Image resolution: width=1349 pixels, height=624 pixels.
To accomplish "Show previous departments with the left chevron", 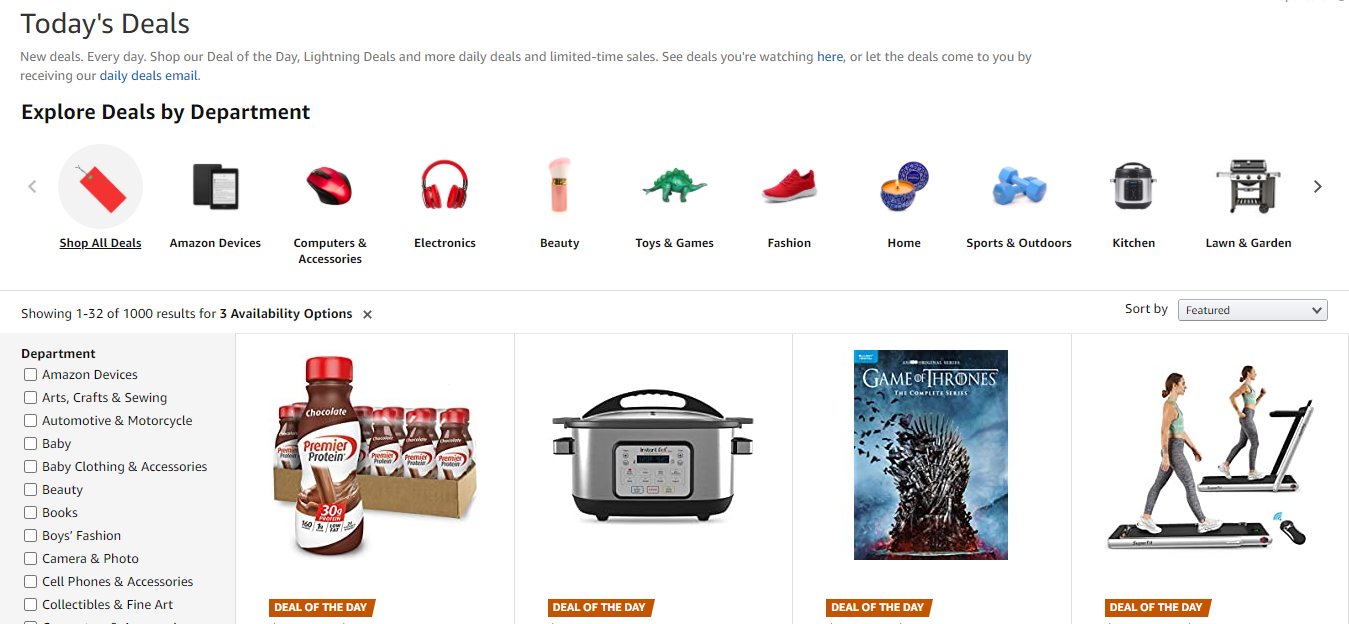I will (x=32, y=186).
